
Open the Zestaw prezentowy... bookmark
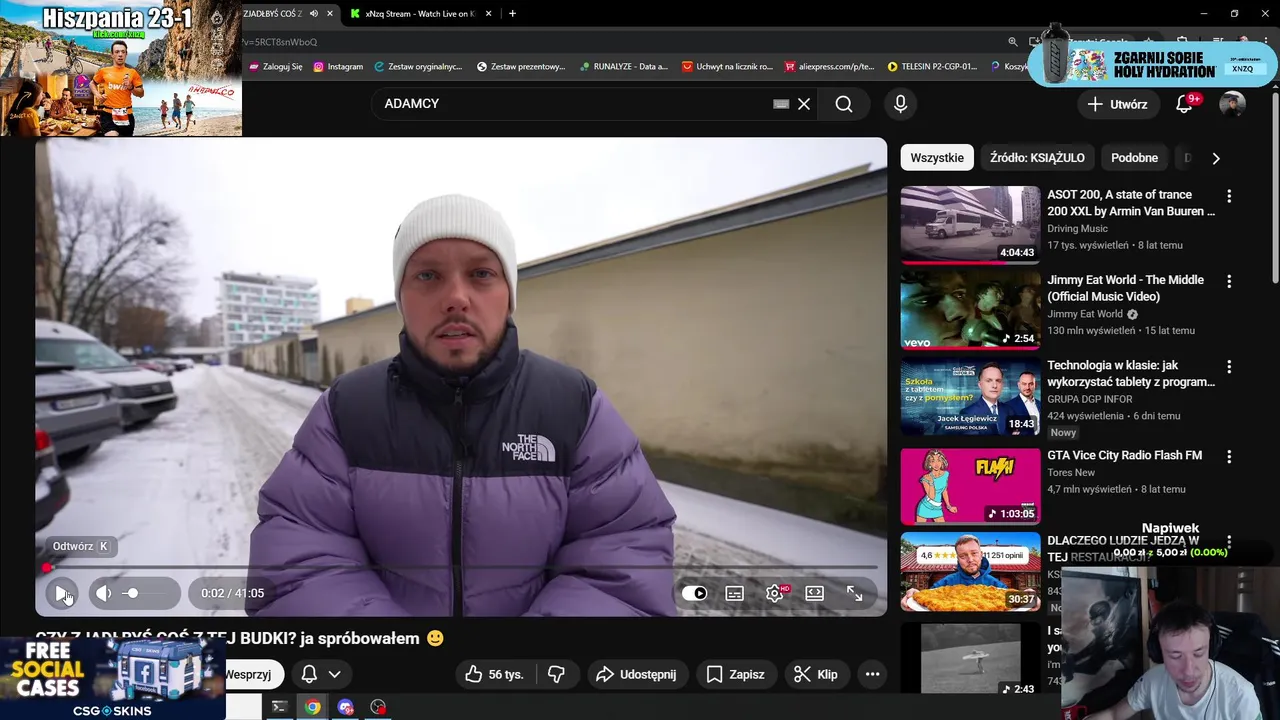coord(521,67)
